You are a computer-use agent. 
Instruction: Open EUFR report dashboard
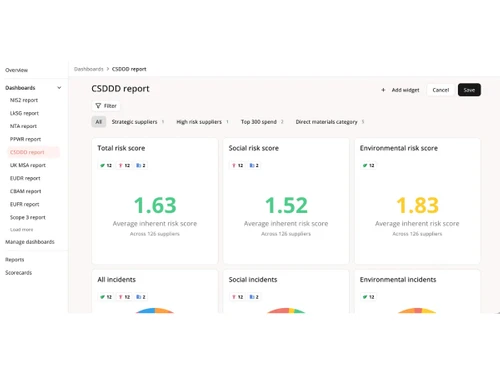(25, 204)
